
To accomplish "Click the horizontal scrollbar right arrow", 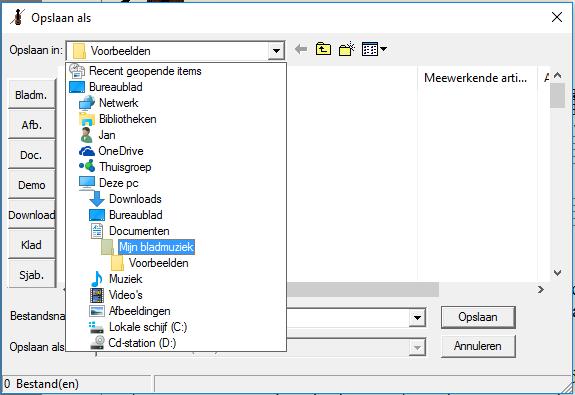I will [541, 289].
